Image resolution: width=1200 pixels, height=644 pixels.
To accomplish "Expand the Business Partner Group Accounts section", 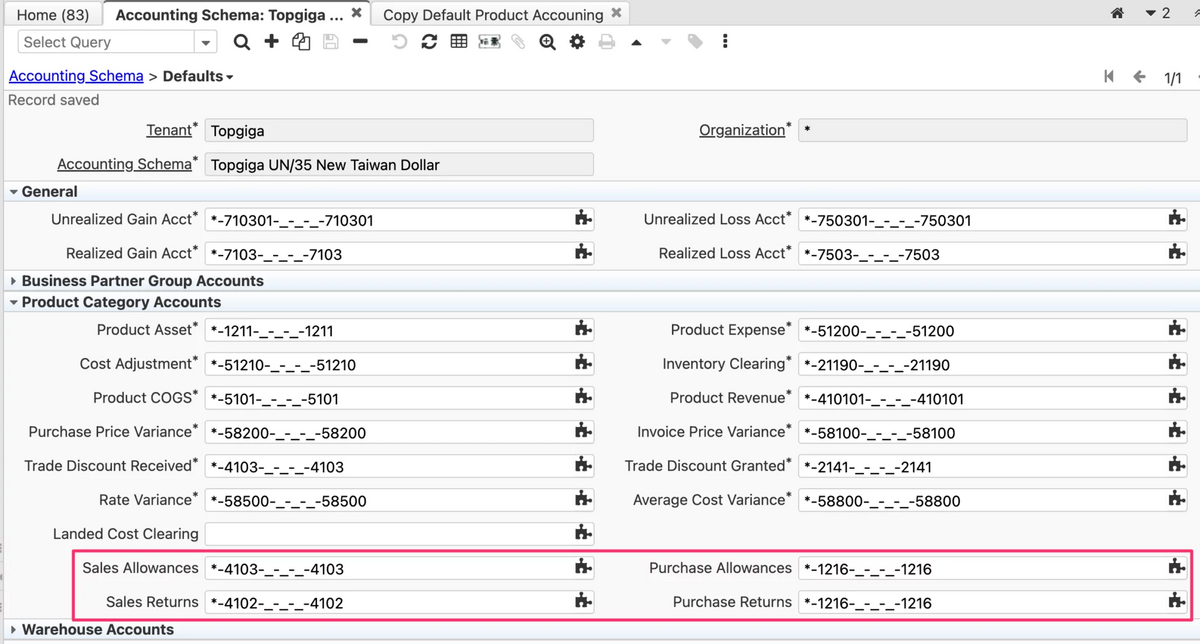I will coord(14,281).
